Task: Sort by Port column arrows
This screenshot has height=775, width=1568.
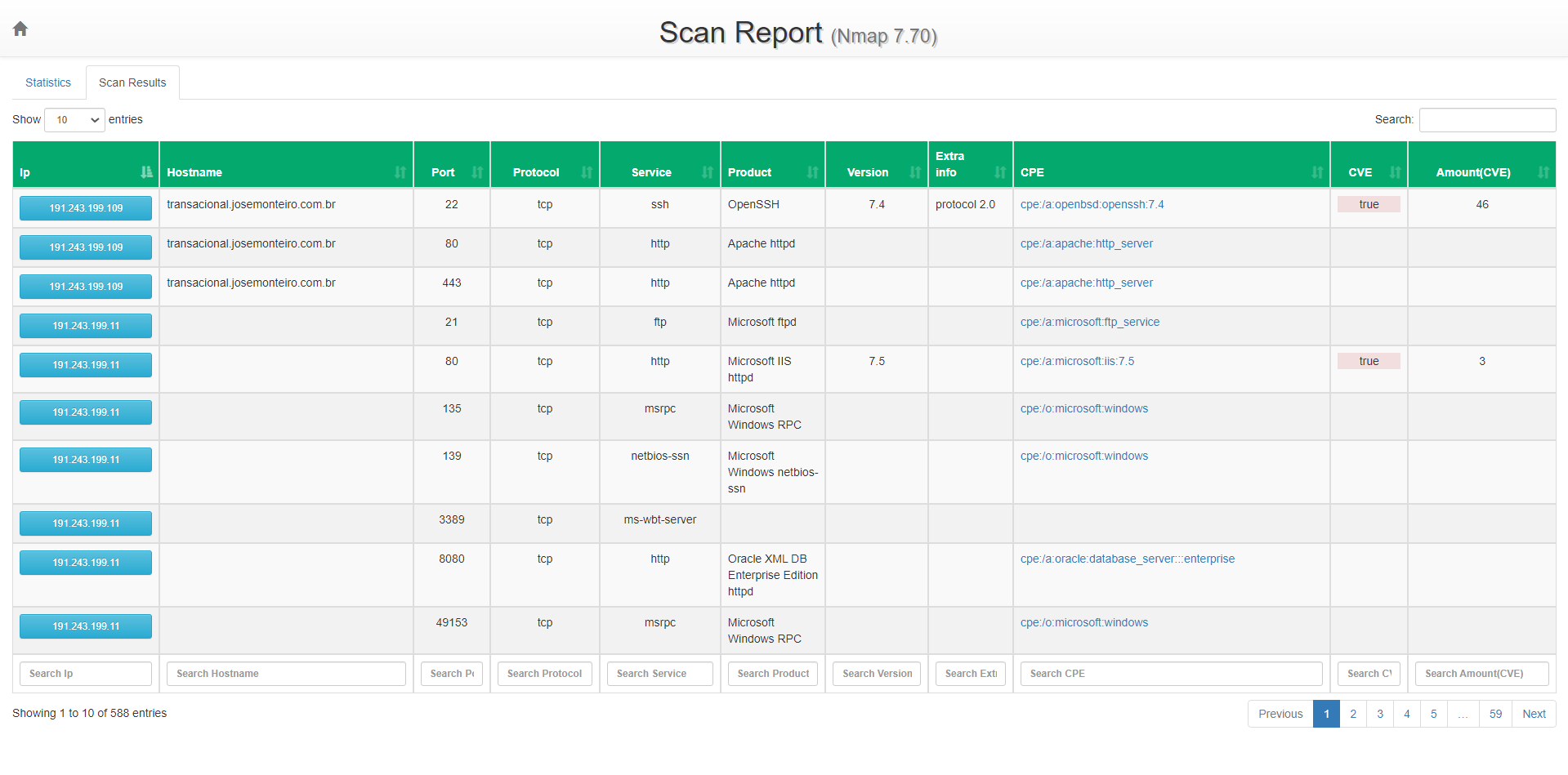Action: click(477, 172)
